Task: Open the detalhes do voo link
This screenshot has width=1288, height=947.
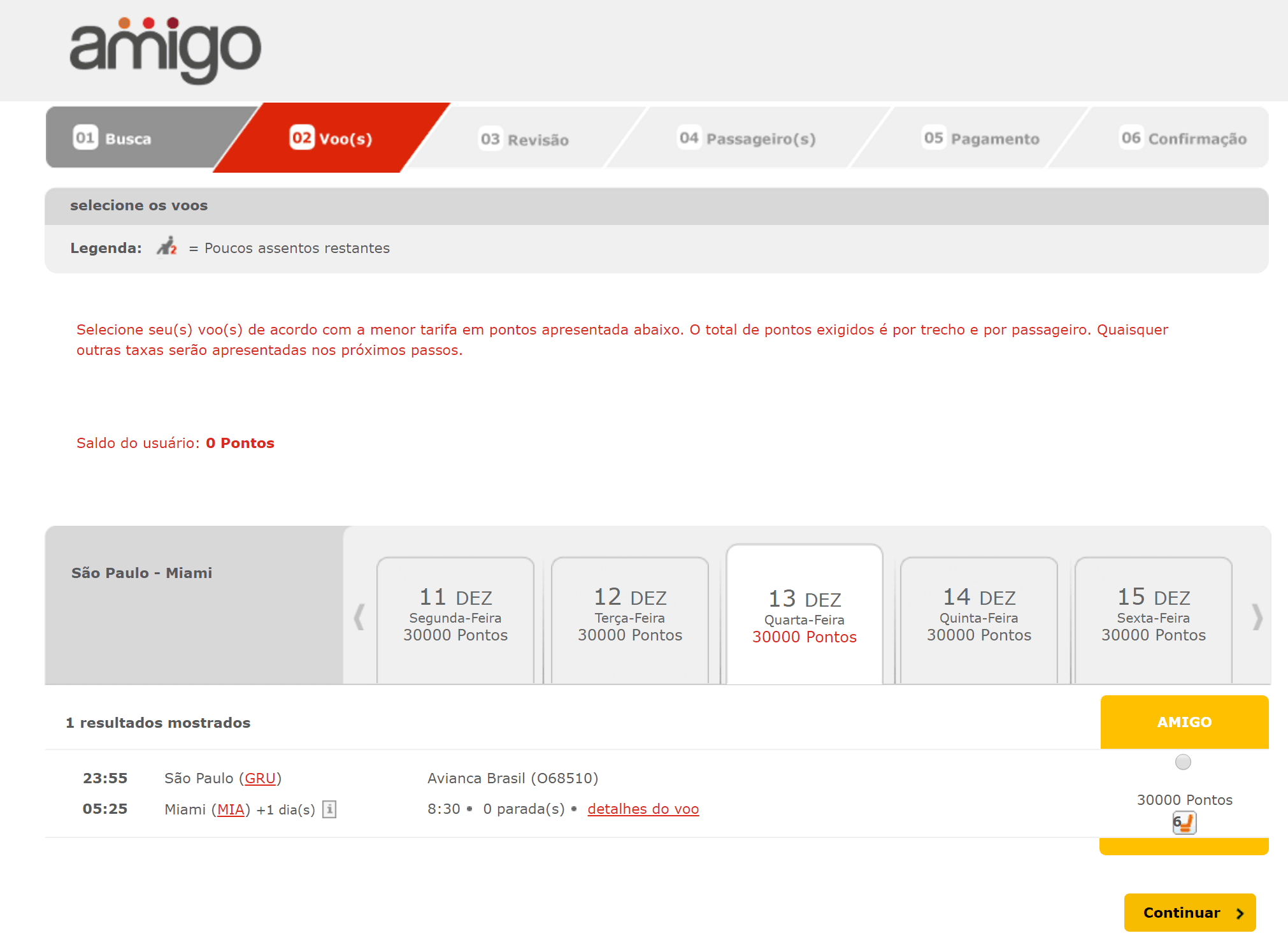Action: click(x=643, y=809)
